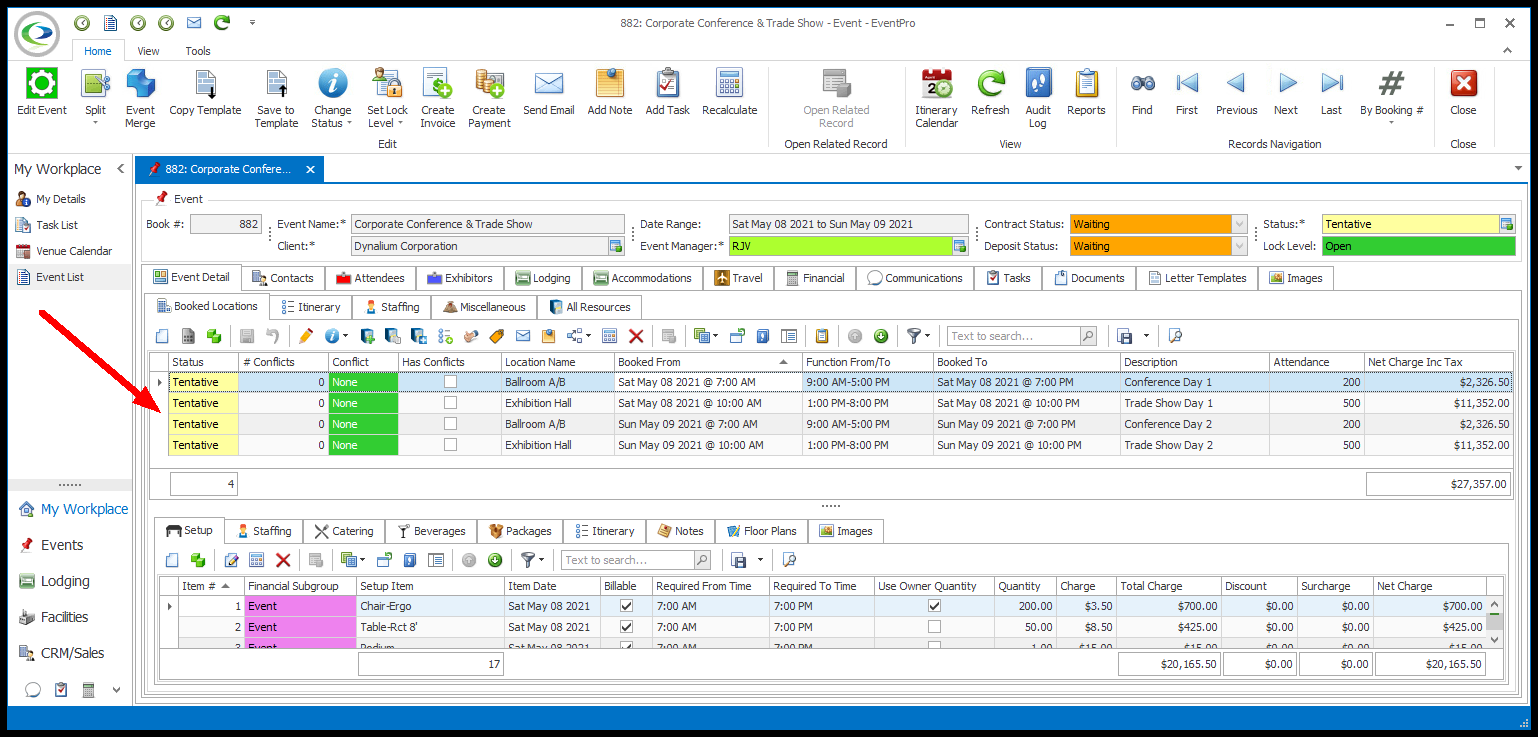Open the Reports ribbon icon
The image size is (1538, 737).
point(1086,84)
